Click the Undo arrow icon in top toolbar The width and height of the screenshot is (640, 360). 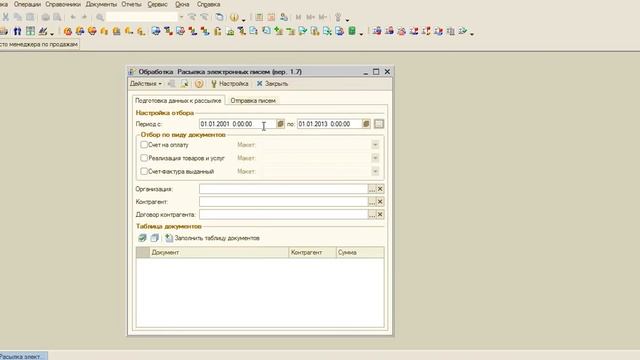[73, 17]
